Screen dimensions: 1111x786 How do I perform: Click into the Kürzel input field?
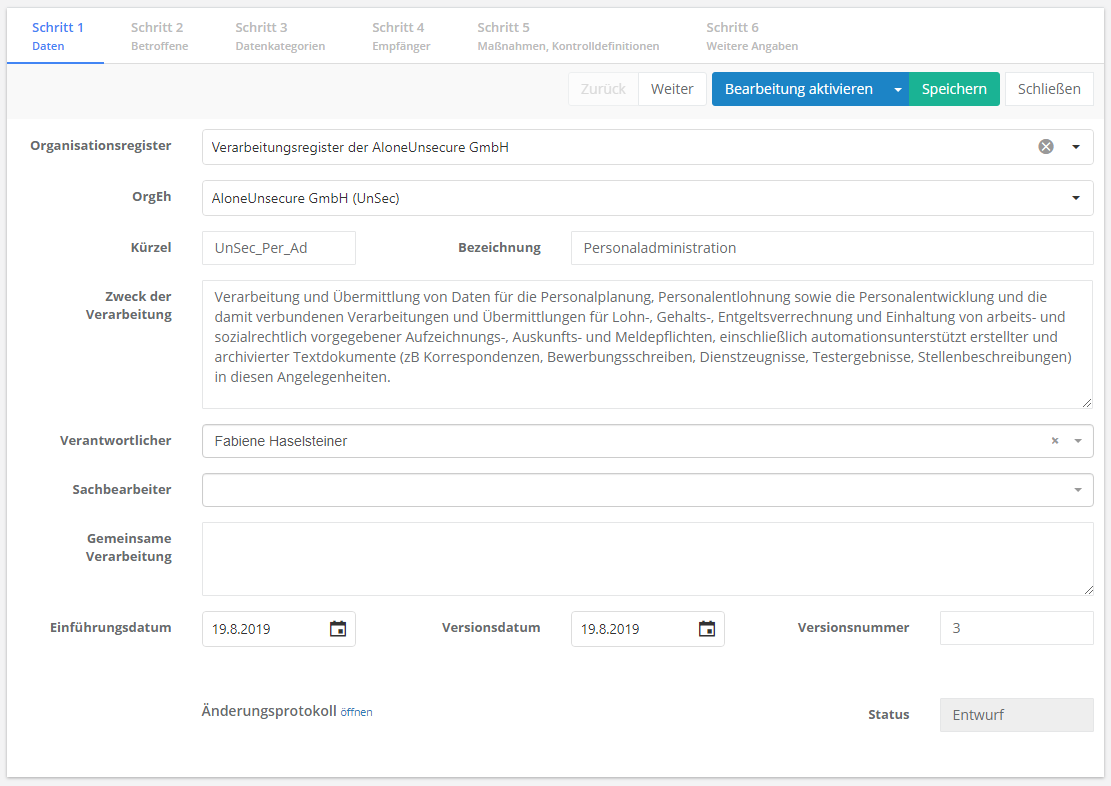(279, 248)
